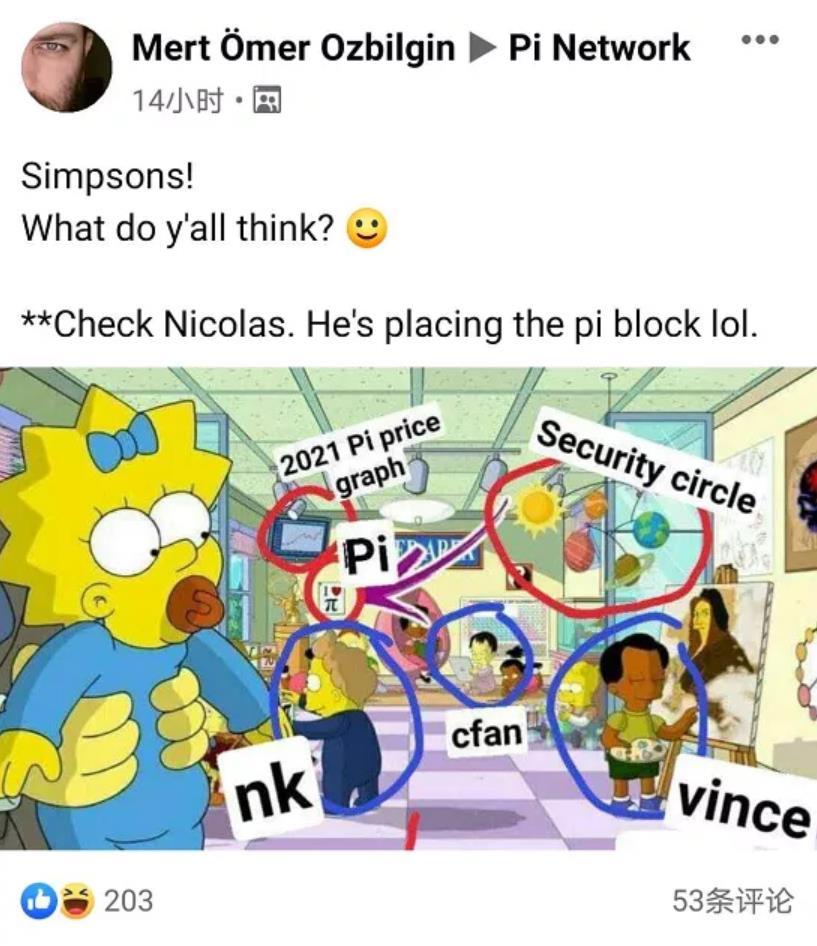Image resolution: width=817 pixels, height=946 pixels.
Task: Click the arrow between author and group name
Action: [482, 48]
